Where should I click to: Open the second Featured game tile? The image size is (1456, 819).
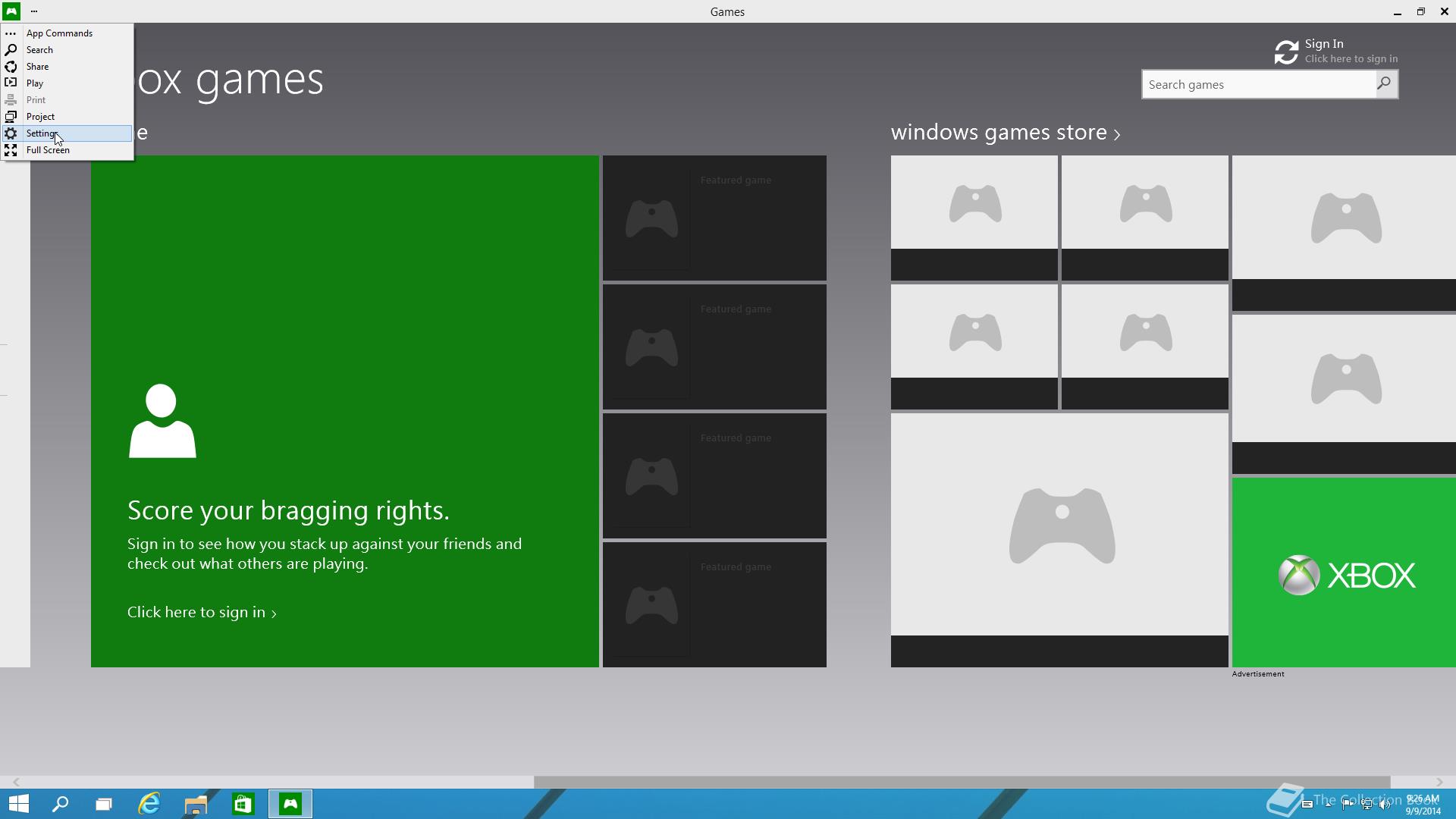(x=714, y=347)
